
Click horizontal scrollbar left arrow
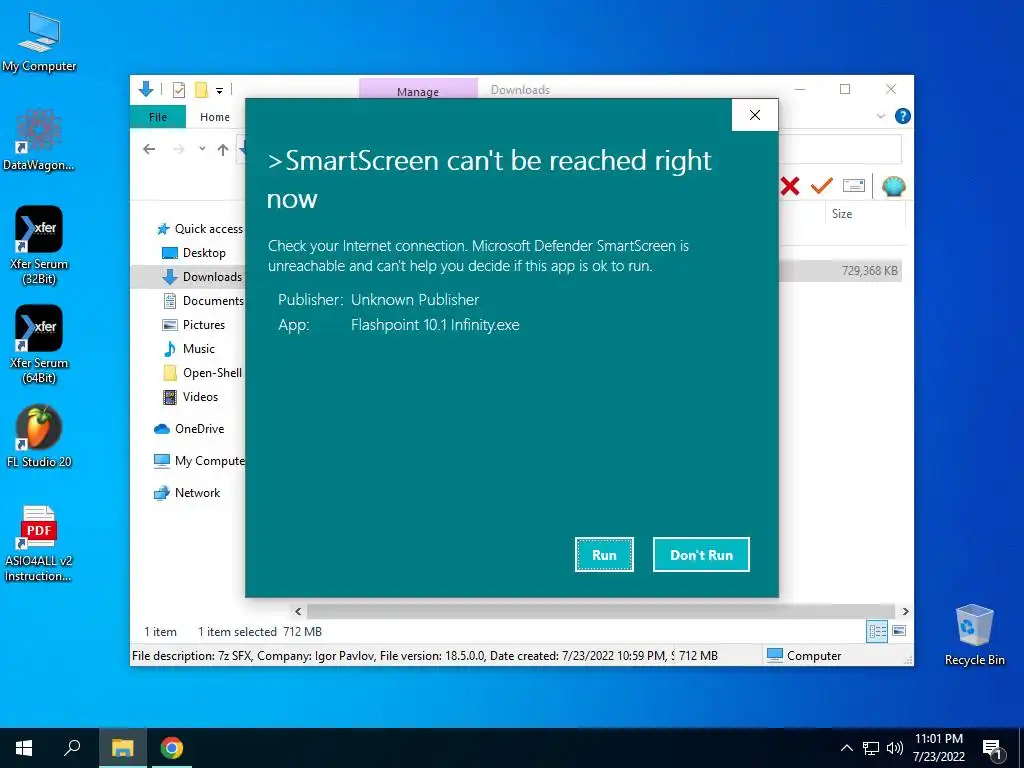click(x=298, y=611)
